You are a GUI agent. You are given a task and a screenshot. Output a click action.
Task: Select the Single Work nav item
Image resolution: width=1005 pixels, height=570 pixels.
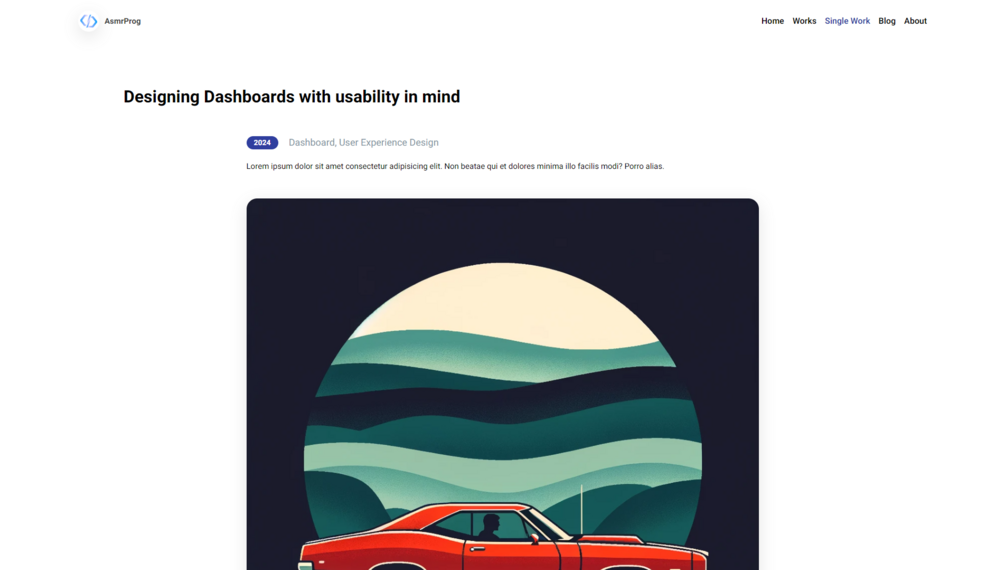847,21
